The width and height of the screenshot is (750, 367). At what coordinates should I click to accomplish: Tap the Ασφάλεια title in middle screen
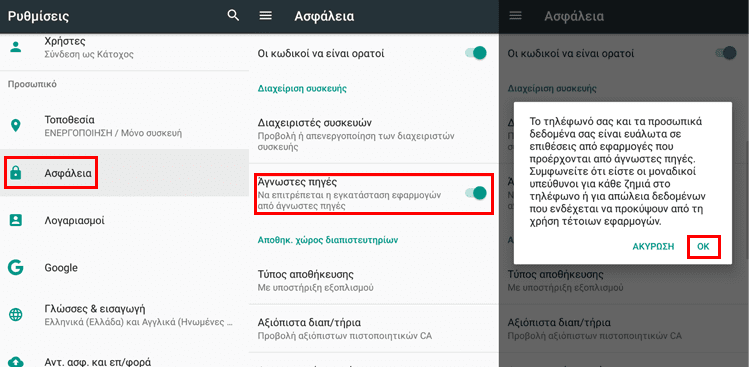(324, 16)
